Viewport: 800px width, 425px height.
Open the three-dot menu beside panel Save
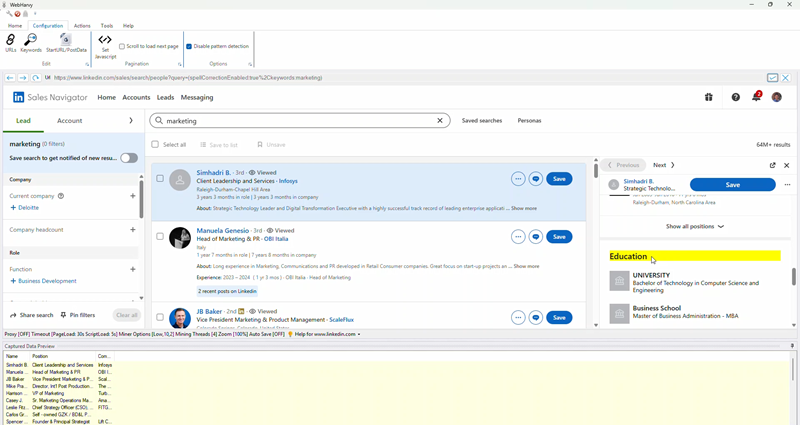[x=787, y=185]
